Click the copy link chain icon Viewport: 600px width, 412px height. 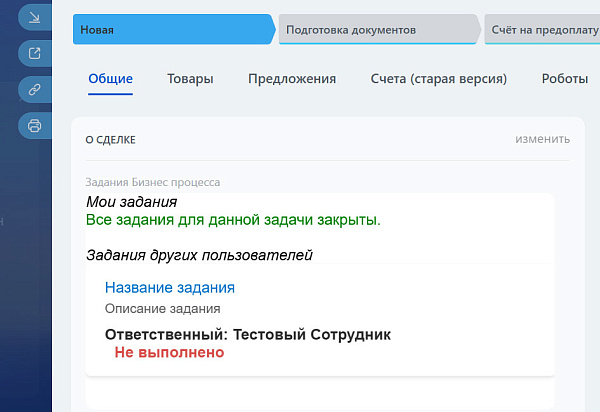click(35, 89)
